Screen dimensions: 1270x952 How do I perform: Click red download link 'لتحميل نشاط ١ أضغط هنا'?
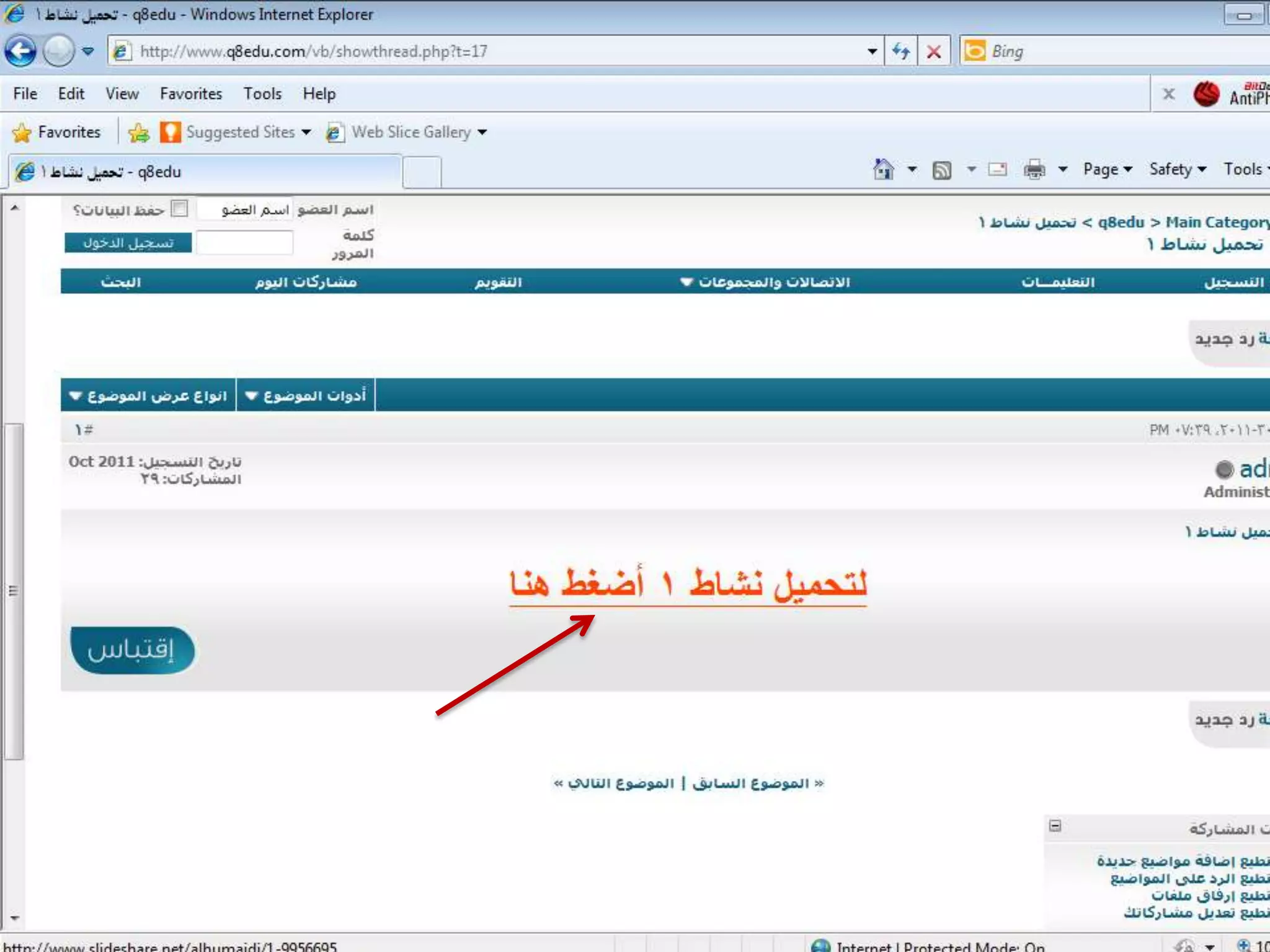(688, 584)
